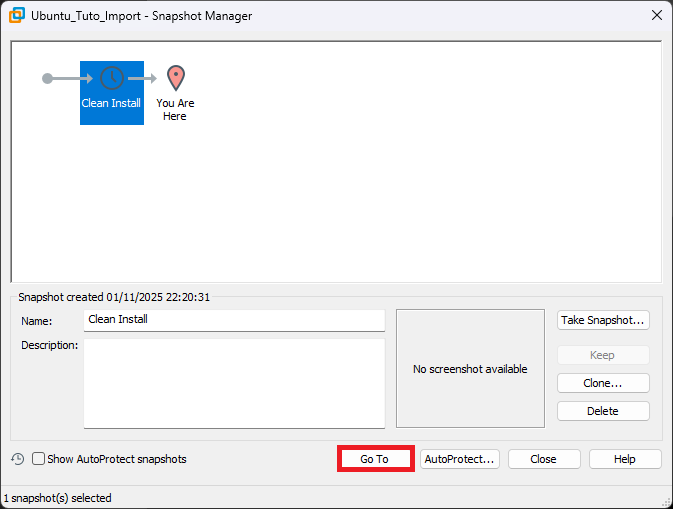Close the Snapshot Manager with the title bar X
Screen dimensions: 673x509
coord(656,16)
